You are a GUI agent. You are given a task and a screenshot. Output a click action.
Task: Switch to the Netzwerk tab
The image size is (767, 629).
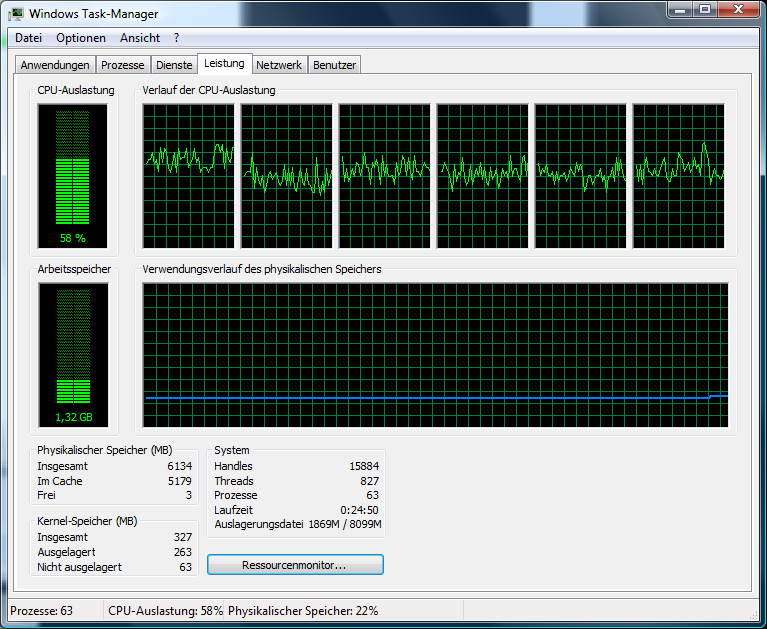tap(279, 65)
